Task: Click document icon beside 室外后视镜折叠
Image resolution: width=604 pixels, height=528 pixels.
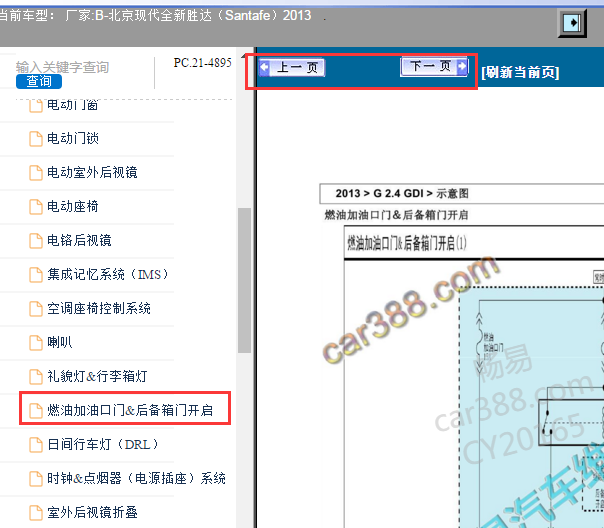Action: [36, 513]
